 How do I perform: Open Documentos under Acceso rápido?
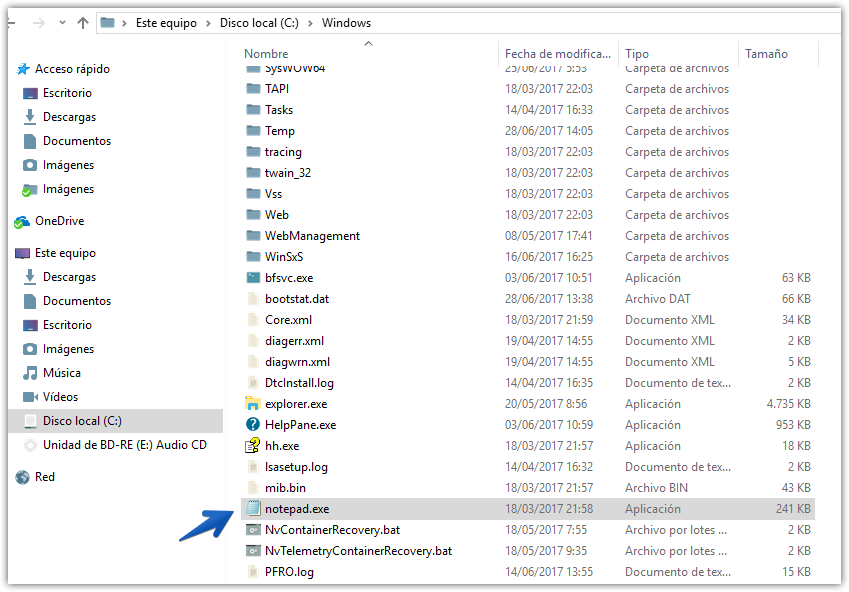tap(77, 141)
